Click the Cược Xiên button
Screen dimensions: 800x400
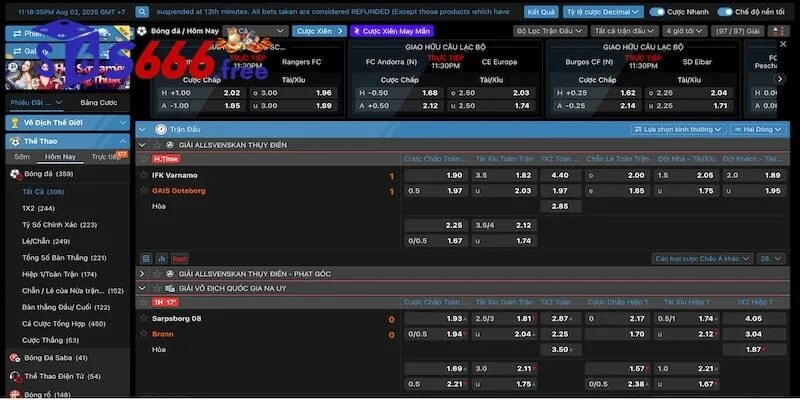tap(315, 31)
